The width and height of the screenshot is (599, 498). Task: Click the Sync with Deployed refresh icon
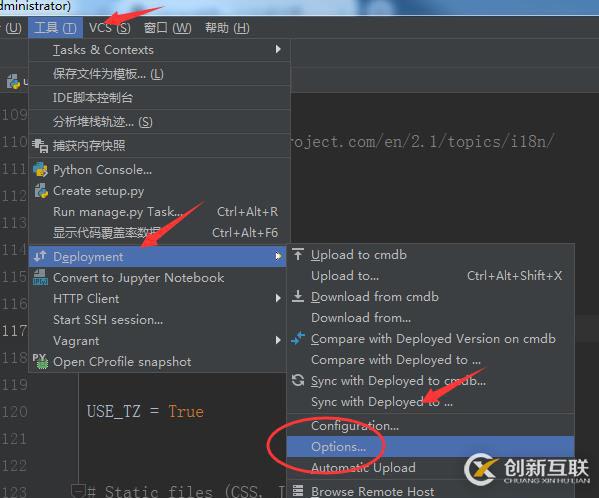pyautogui.click(x=298, y=380)
